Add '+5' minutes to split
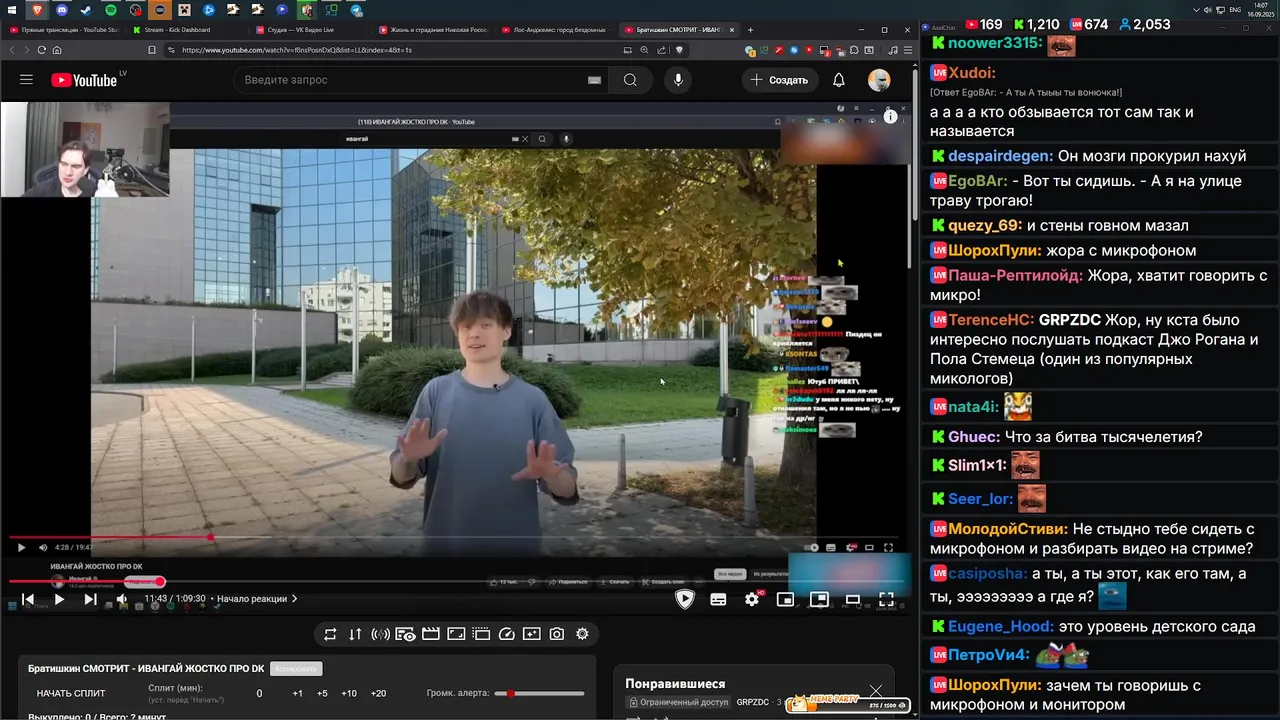The height and width of the screenshot is (720, 1280). (x=322, y=694)
